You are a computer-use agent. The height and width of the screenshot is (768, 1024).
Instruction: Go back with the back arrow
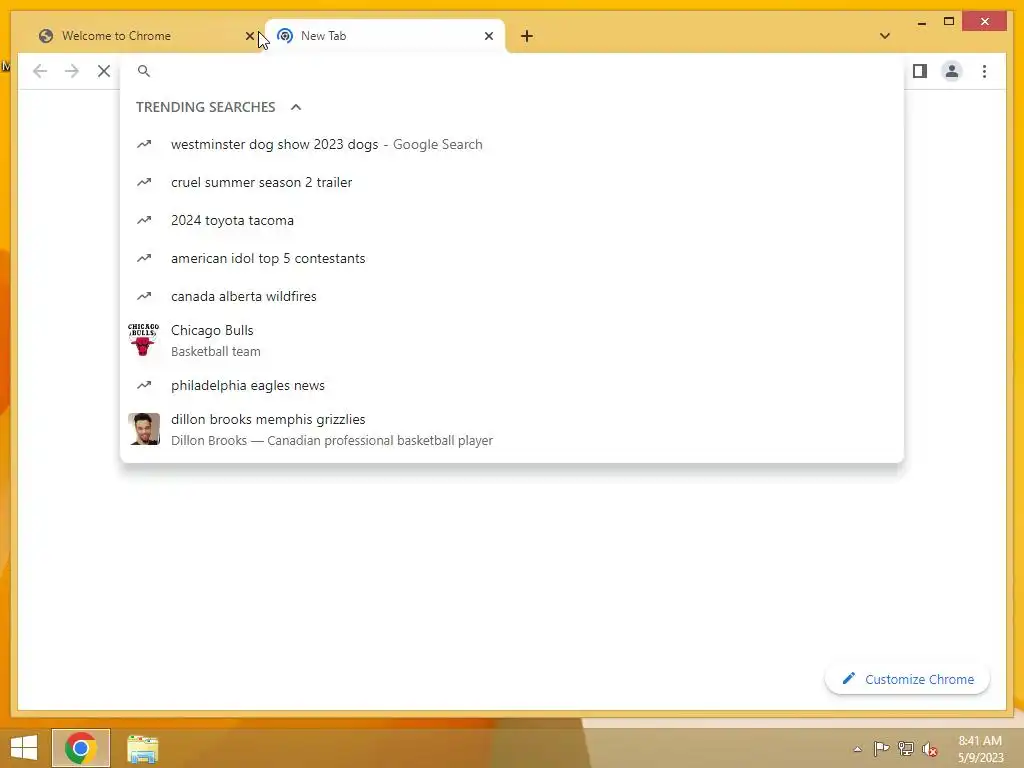40,71
